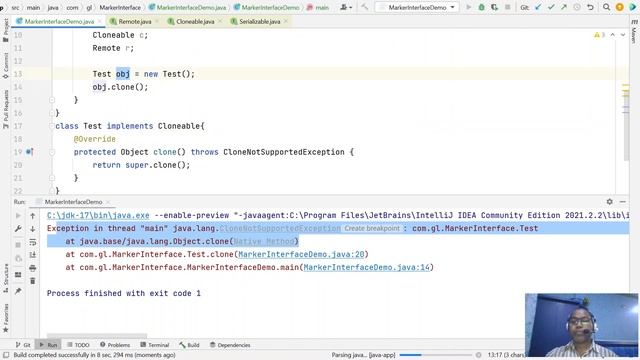Toggle scroll to end of console

coord(33,255)
